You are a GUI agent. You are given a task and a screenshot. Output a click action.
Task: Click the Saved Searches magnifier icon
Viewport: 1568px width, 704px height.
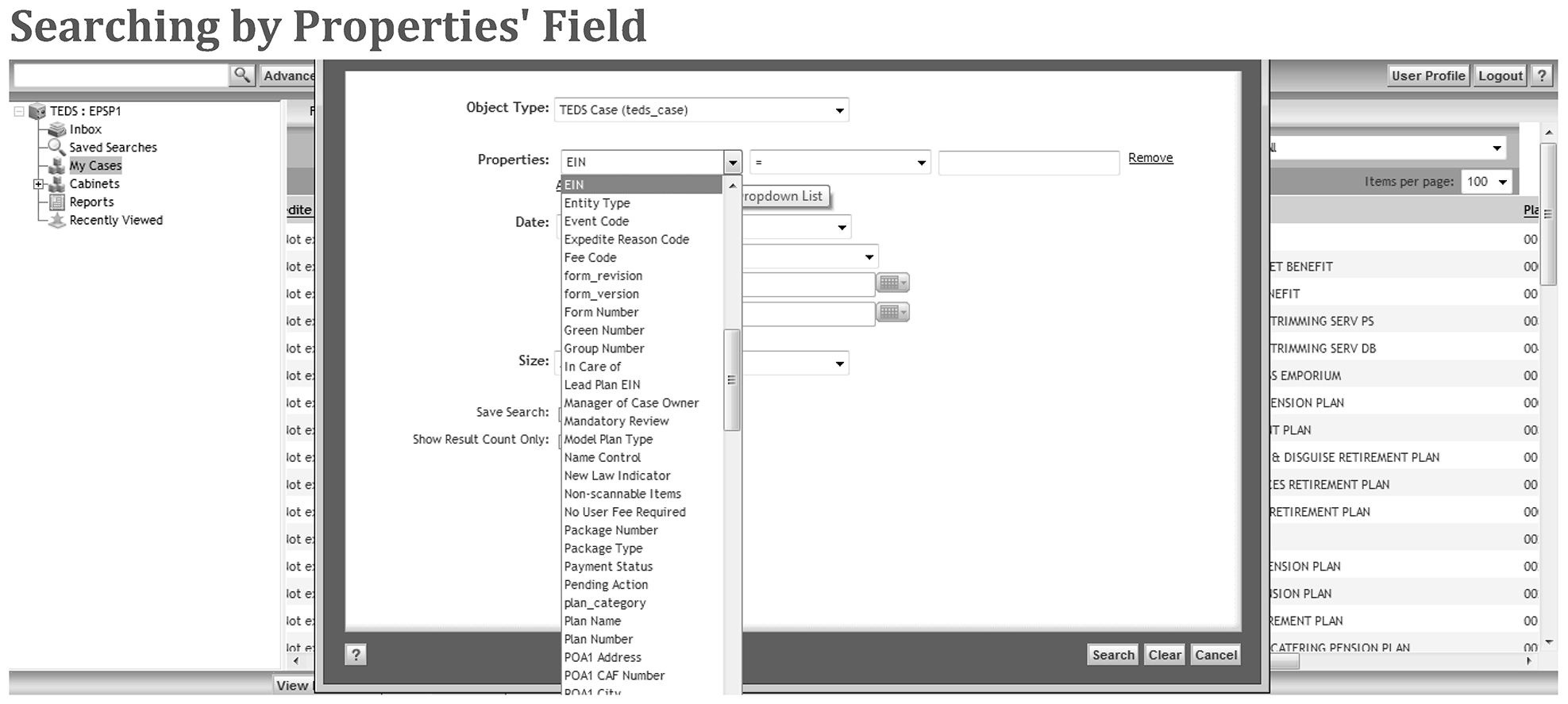(x=56, y=148)
